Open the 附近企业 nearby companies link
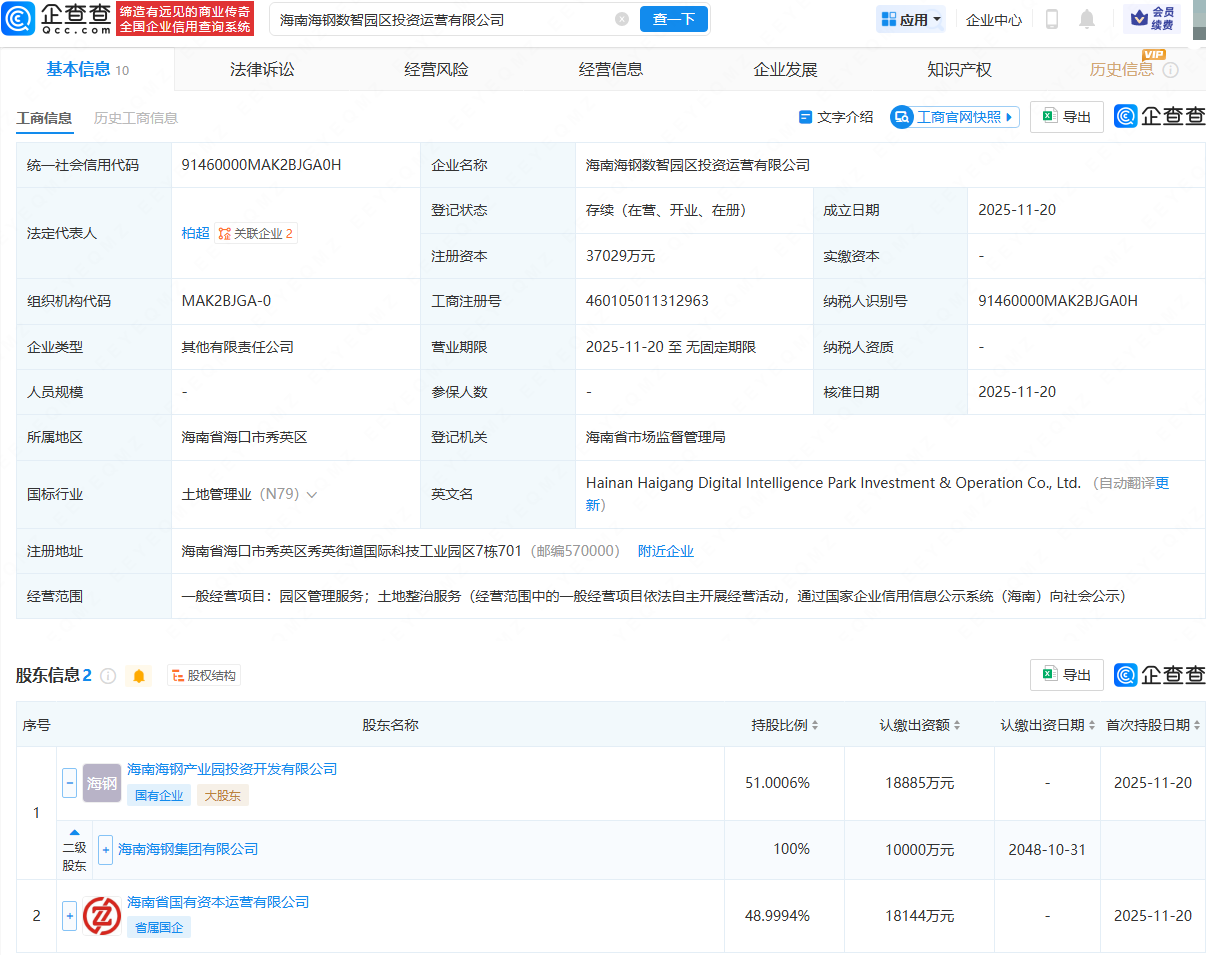The height and width of the screenshot is (955, 1206). pos(666,551)
